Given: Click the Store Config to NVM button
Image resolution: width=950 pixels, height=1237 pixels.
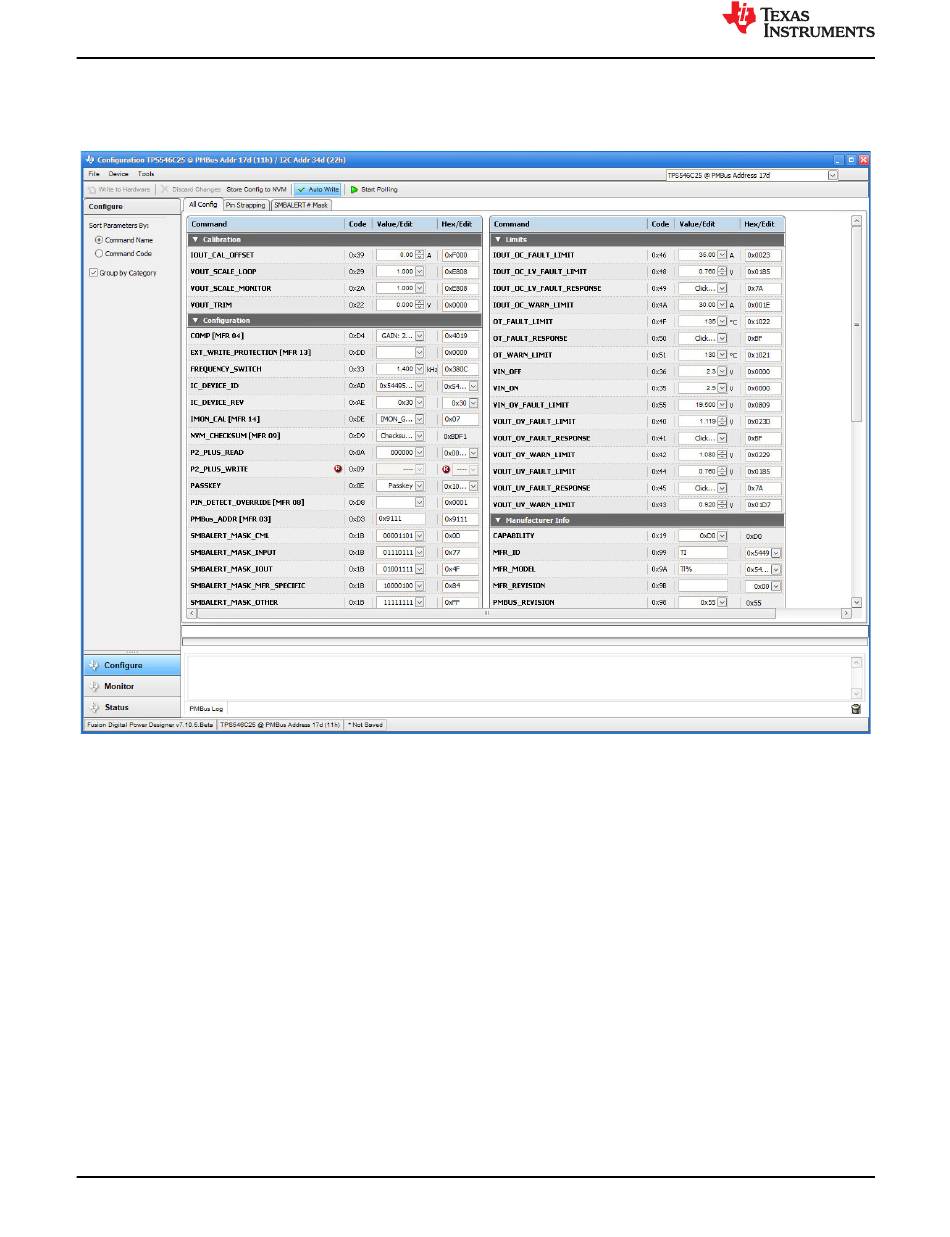Looking at the screenshot, I should tap(257, 189).
